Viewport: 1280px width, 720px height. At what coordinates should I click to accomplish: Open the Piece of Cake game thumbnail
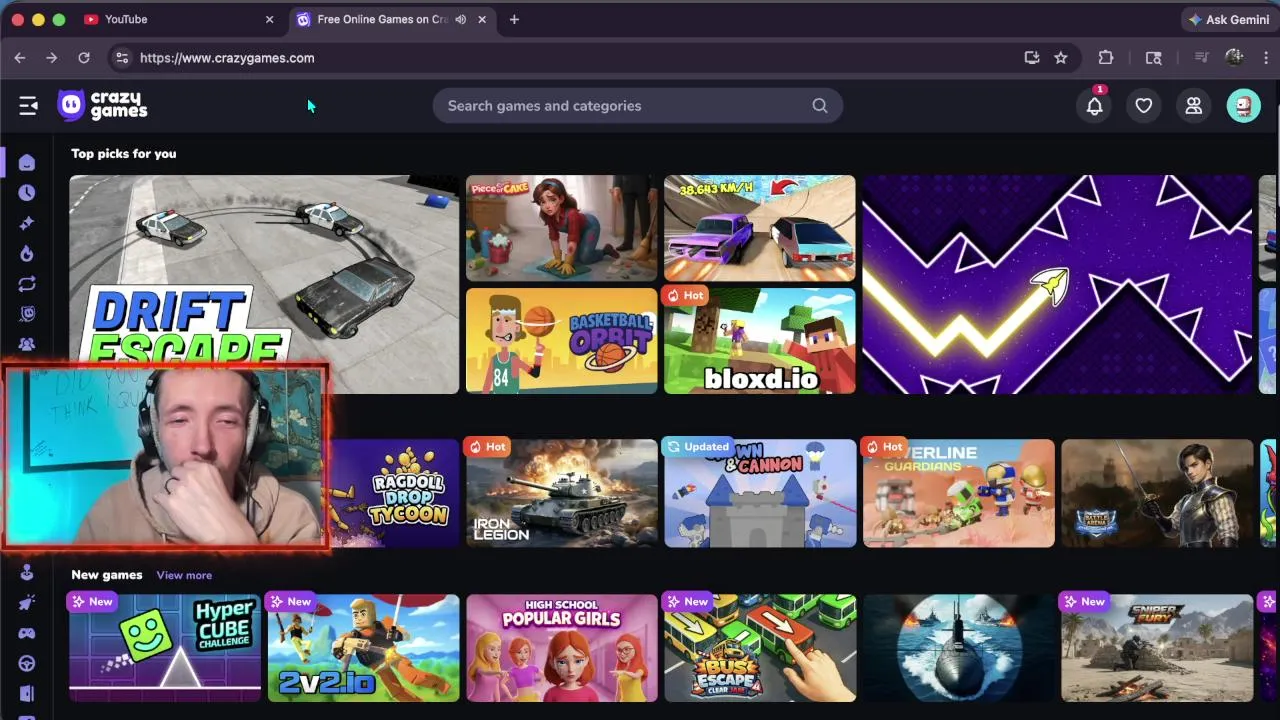tap(562, 228)
